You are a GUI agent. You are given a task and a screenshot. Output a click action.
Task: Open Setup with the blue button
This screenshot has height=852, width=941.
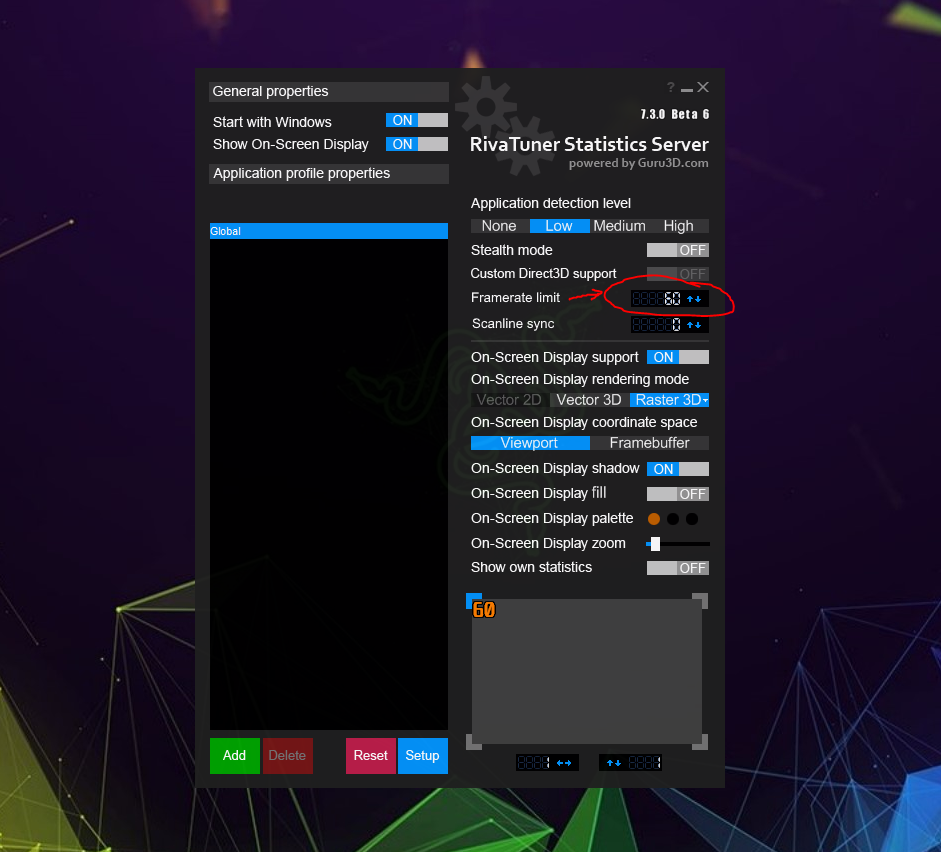(x=422, y=755)
